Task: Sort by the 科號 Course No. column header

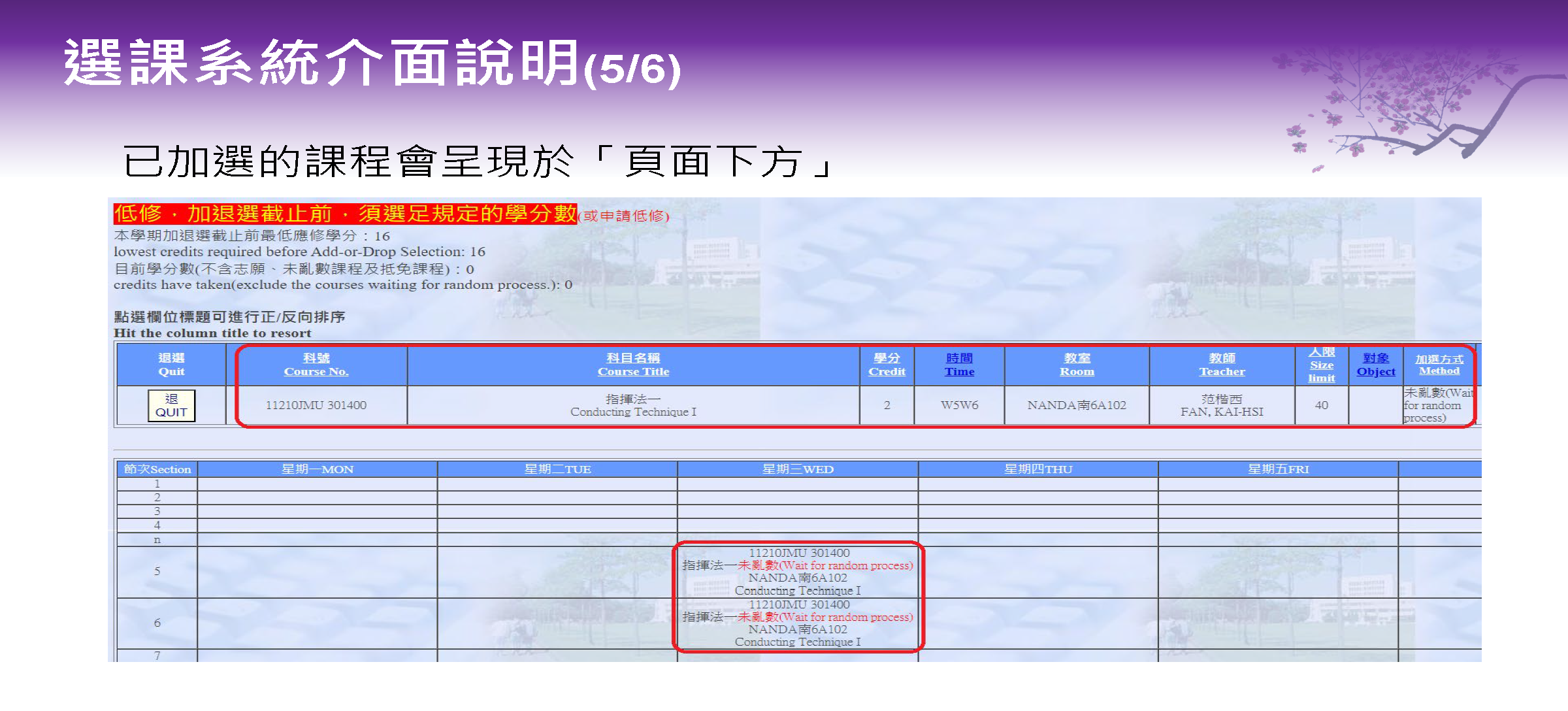Action: point(316,365)
